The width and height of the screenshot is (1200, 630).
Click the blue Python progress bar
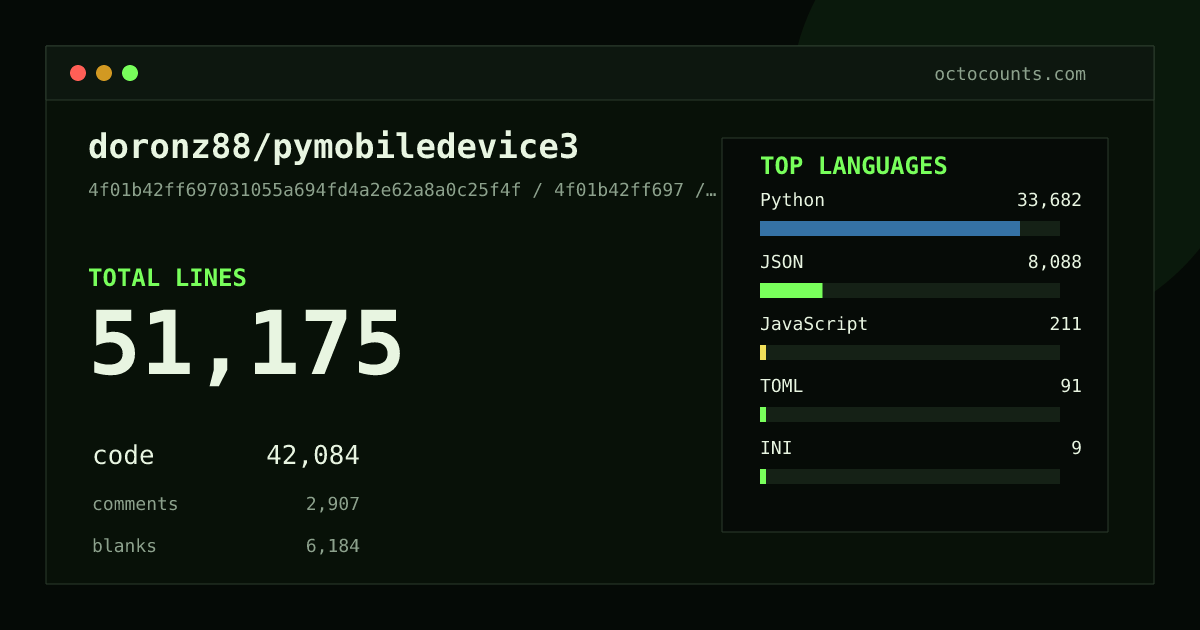(x=890, y=228)
